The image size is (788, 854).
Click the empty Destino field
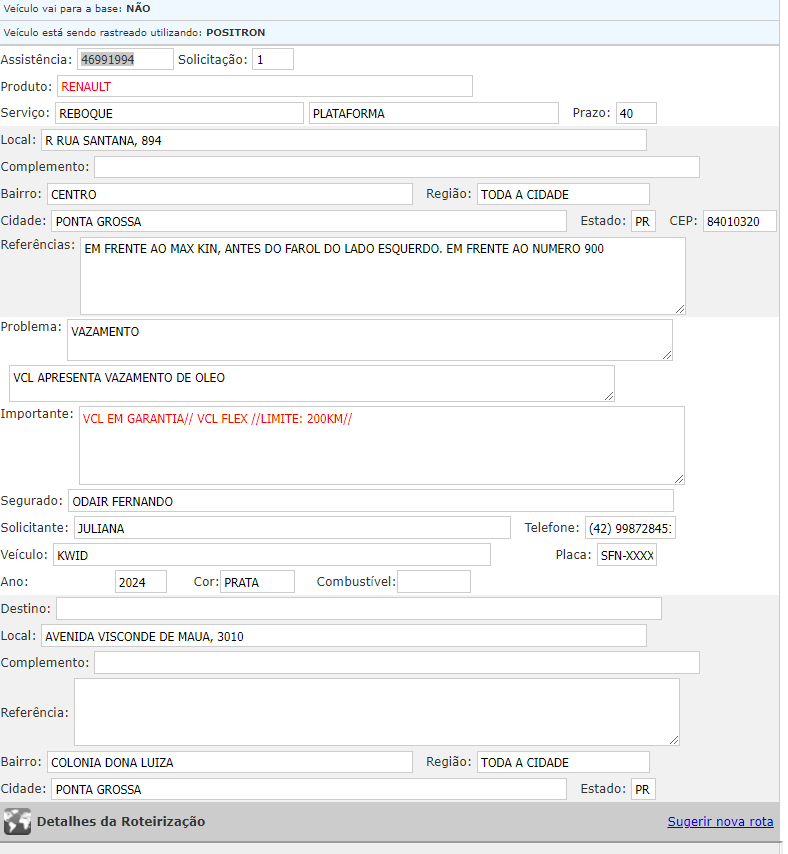[x=359, y=608]
